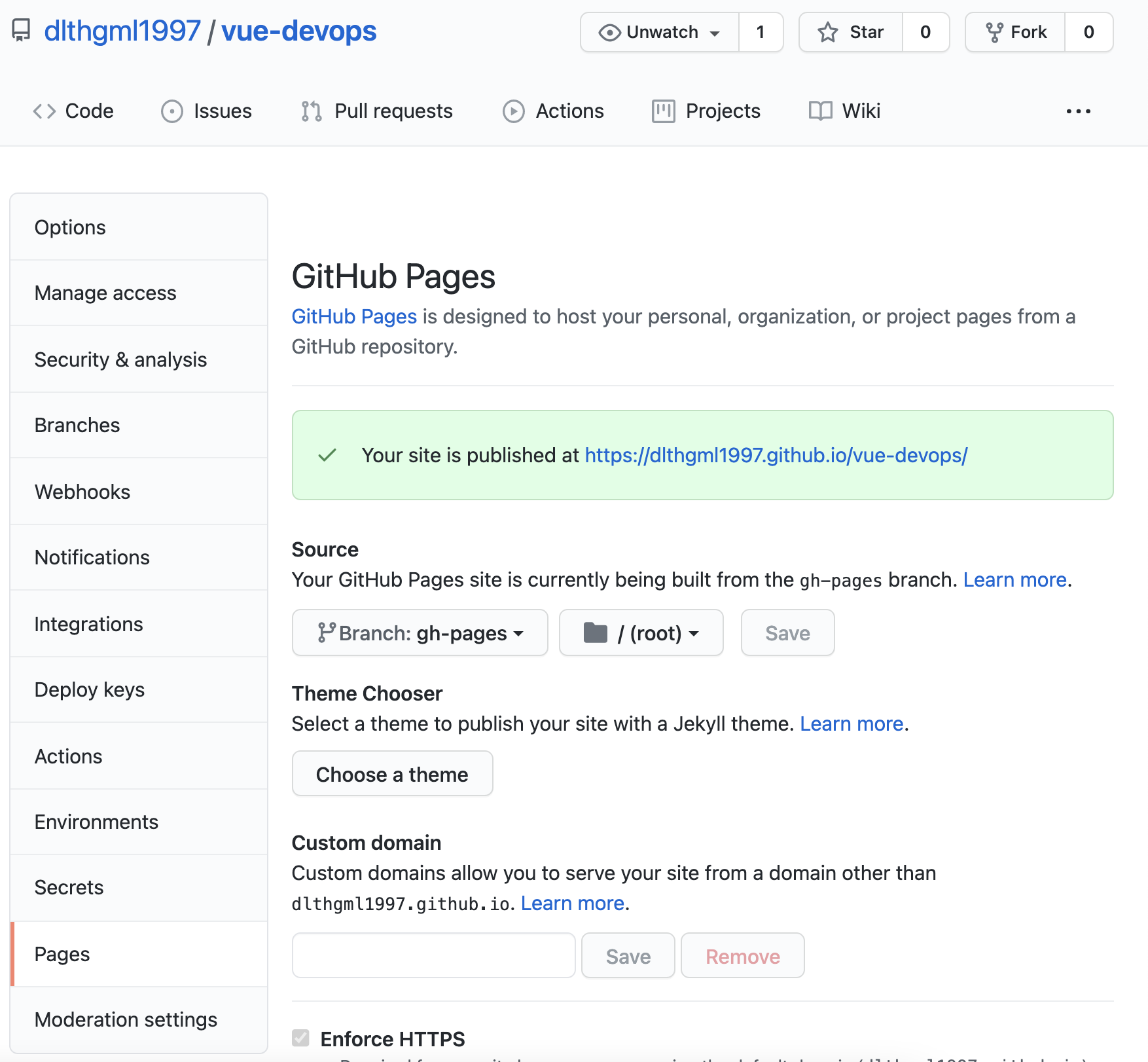Screen dimensions: 1148x1062
Task: Switch to the Issues tab
Action: pyautogui.click(x=206, y=111)
